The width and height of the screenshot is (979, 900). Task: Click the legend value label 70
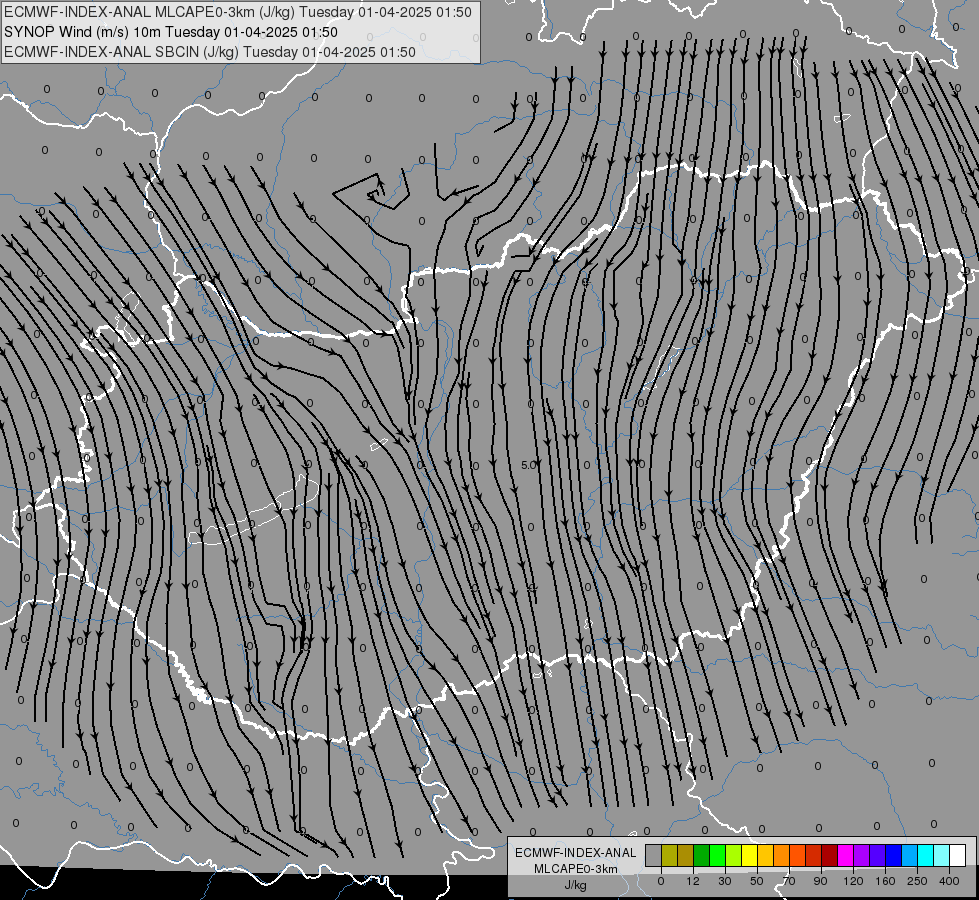[x=789, y=881]
